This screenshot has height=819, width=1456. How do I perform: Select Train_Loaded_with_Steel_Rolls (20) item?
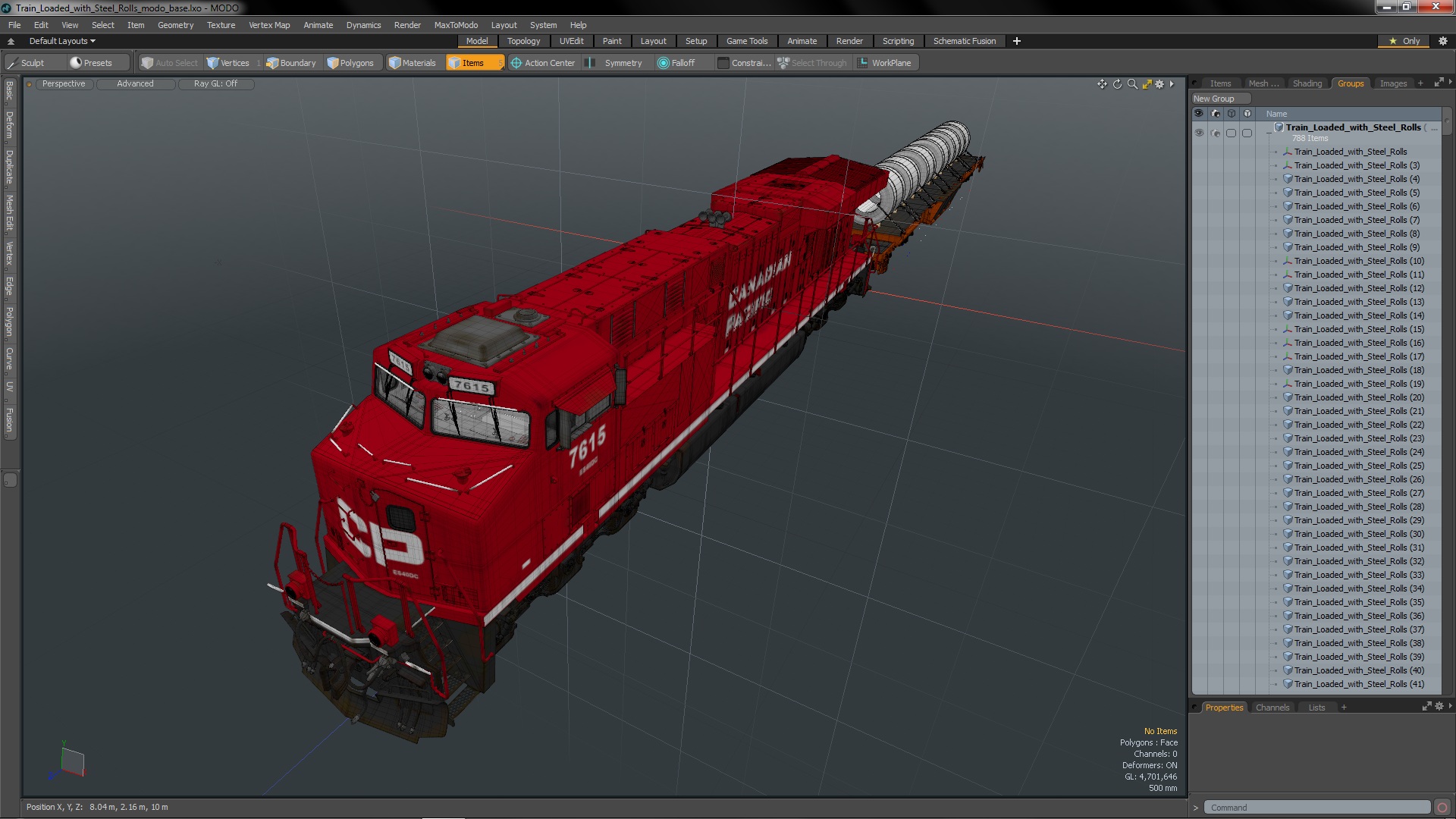[1359, 397]
